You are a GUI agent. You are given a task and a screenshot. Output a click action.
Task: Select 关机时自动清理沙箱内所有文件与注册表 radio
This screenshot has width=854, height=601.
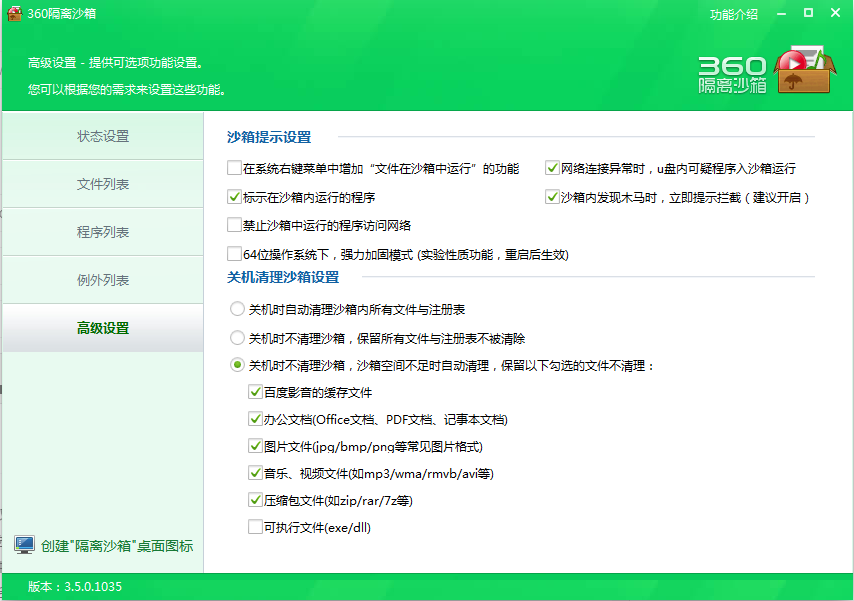(237, 309)
